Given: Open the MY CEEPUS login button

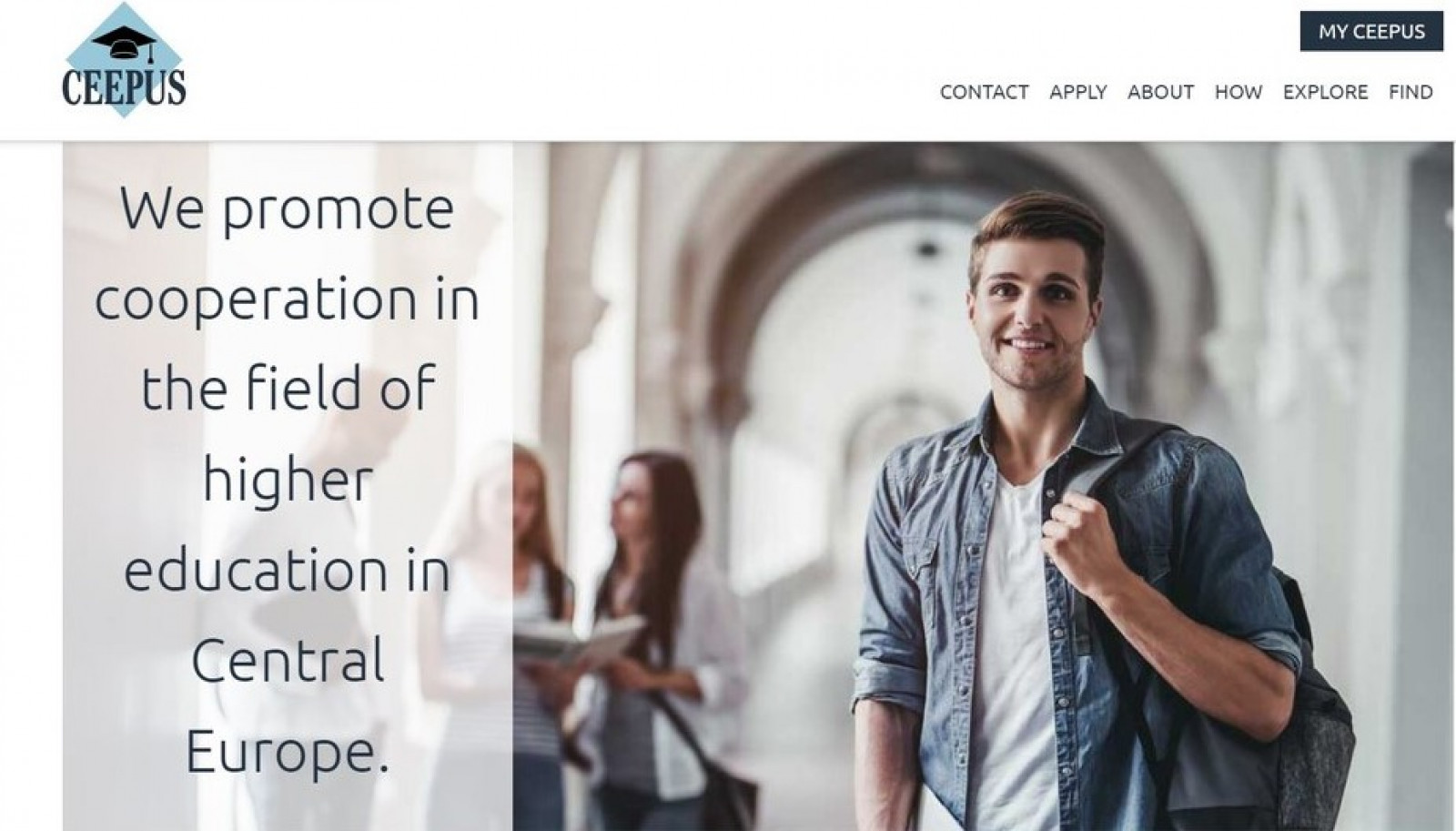Looking at the screenshot, I should [1371, 31].
